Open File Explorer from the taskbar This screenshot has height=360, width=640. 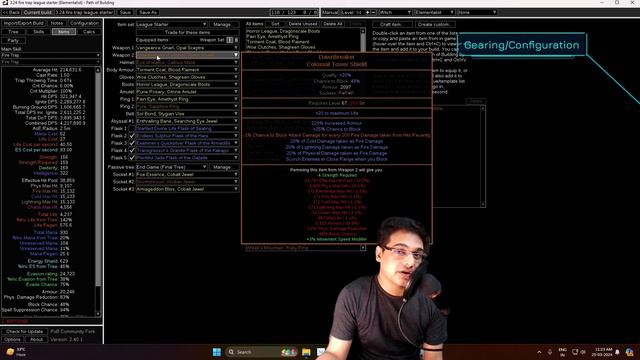point(306,352)
